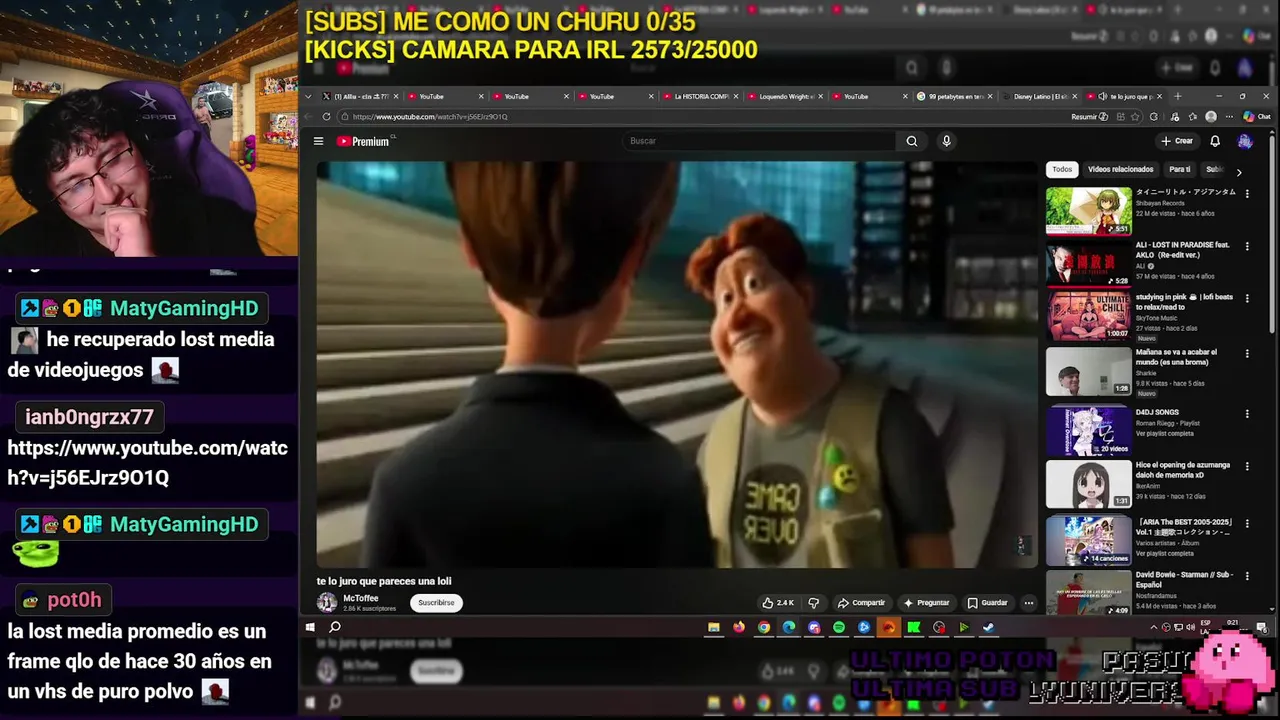Image resolution: width=1280 pixels, height=720 pixels.
Task: Open the YouTube hamburger guide menu
Action: pos(318,141)
